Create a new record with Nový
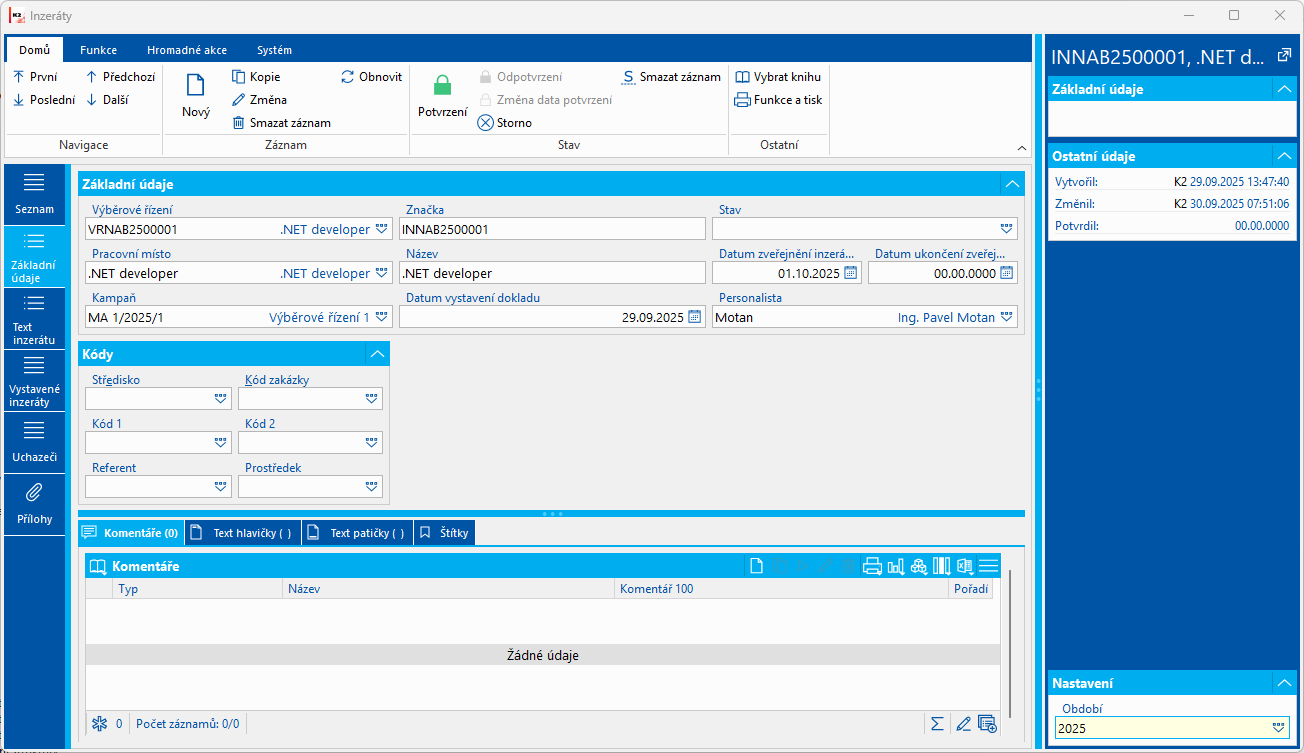 196,96
